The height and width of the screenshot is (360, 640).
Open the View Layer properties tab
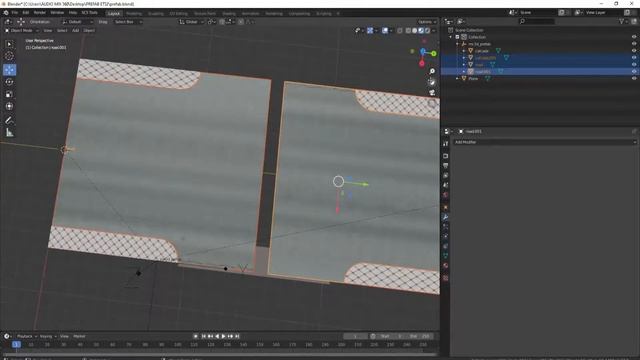[446, 176]
